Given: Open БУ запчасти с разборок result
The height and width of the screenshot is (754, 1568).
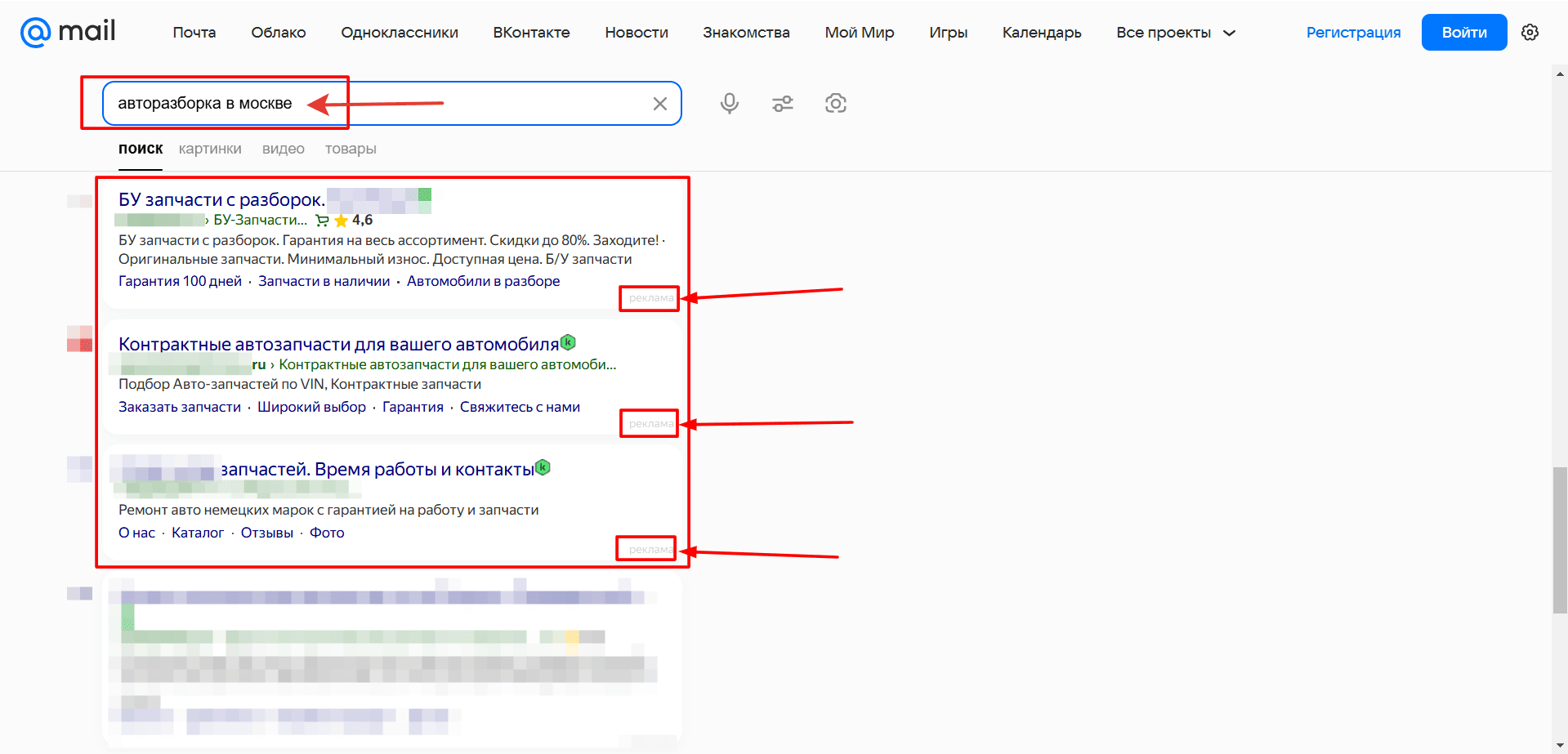Looking at the screenshot, I should [221, 199].
